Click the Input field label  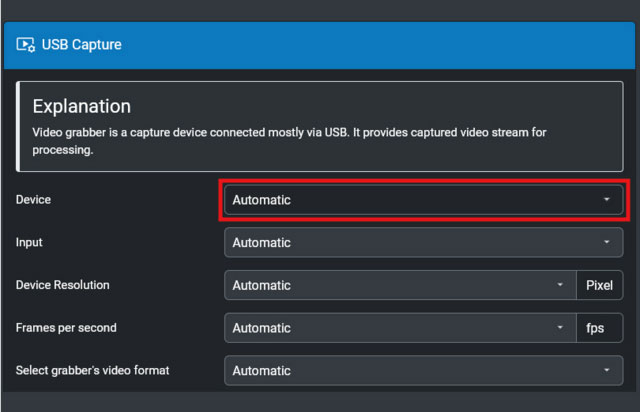pos(28,243)
